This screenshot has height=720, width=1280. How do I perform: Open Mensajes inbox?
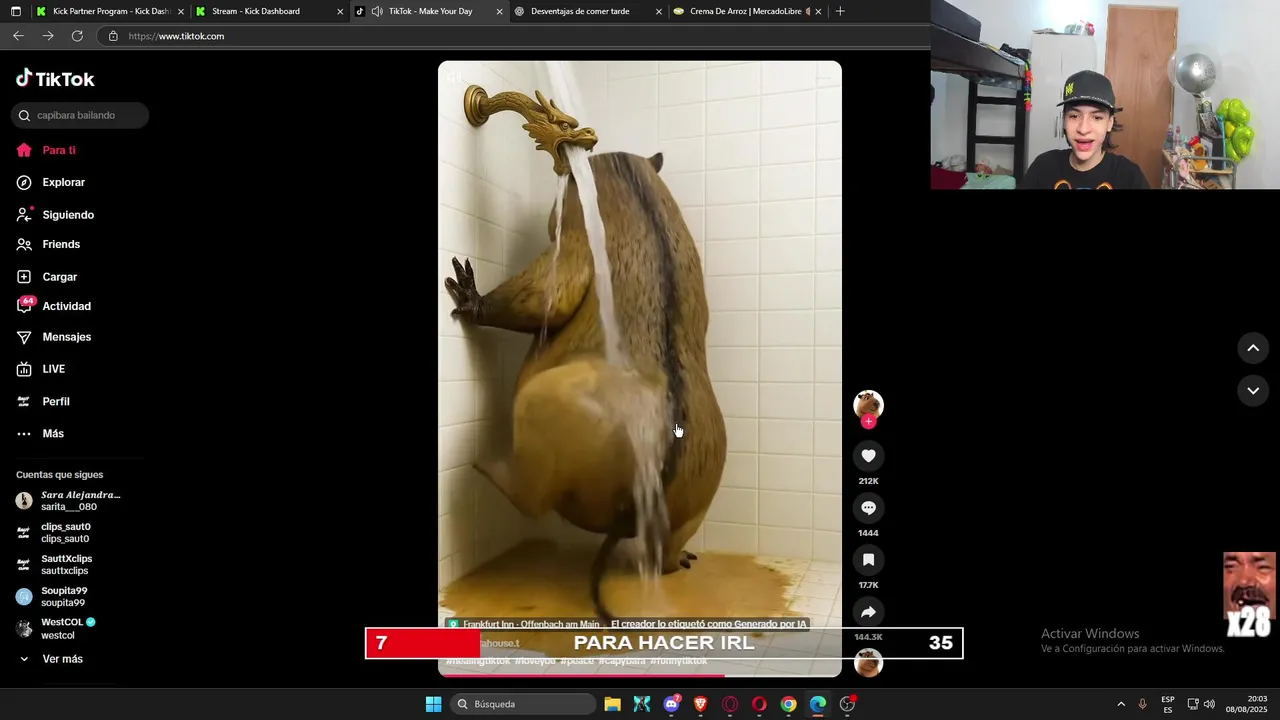pyautogui.click(x=54, y=337)
